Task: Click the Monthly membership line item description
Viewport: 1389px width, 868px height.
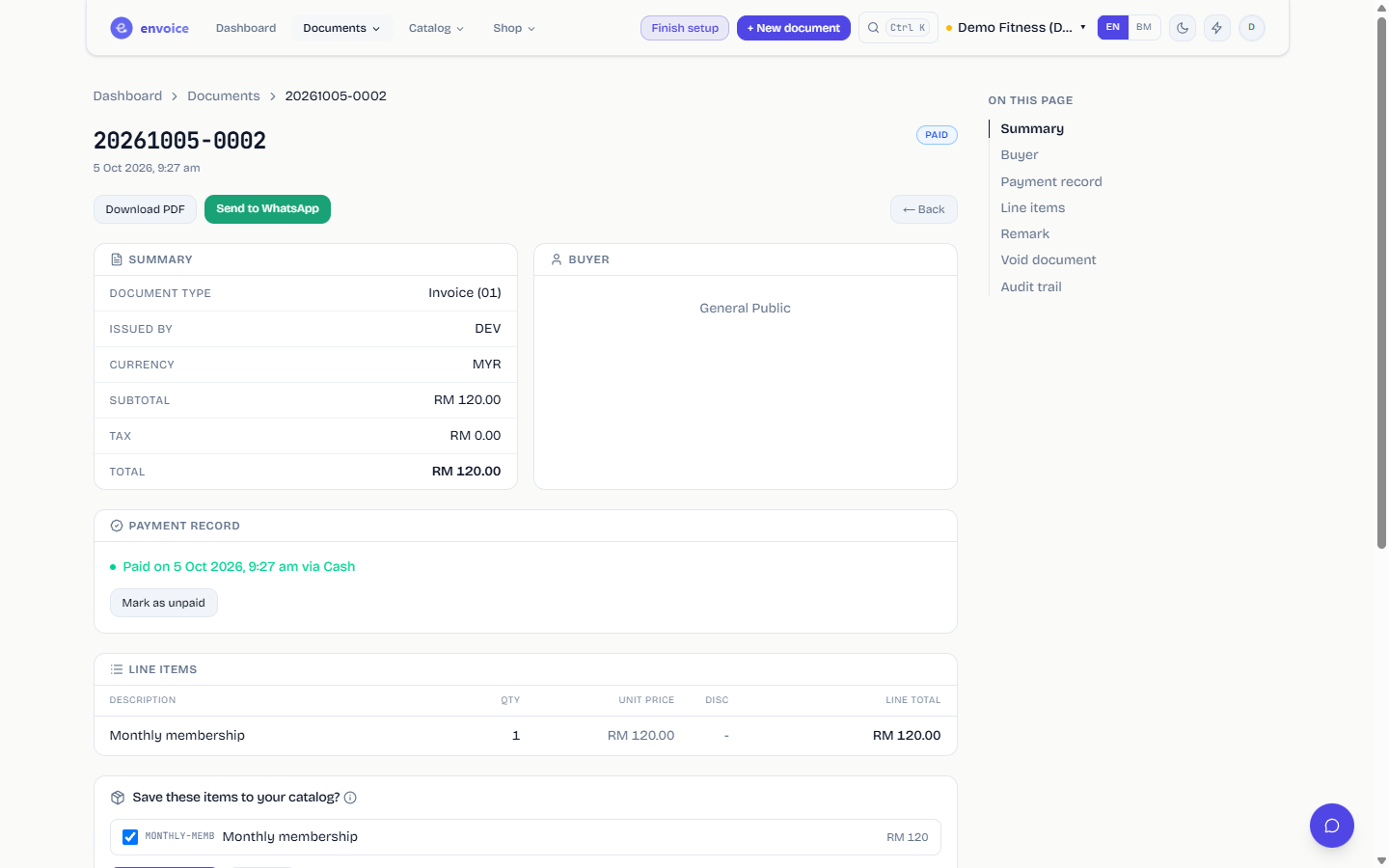Action: (x=177, y=735)
